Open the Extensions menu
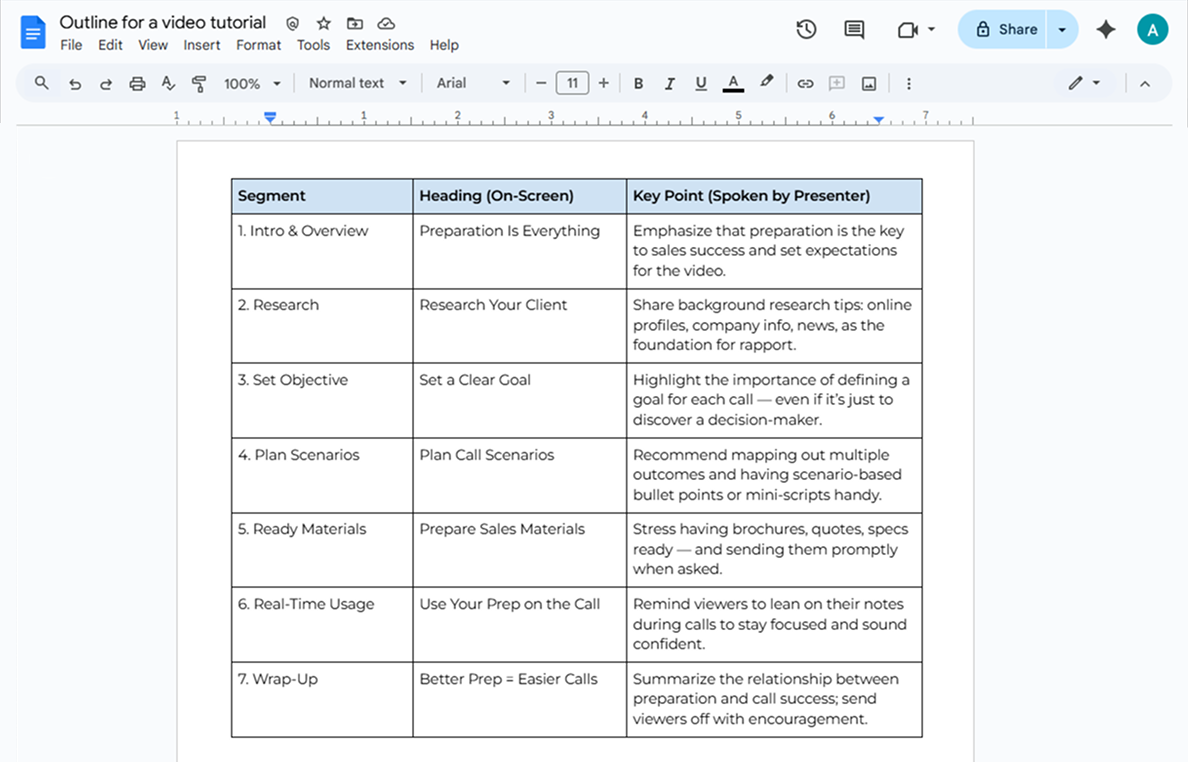Screen dimensions: 1188x762 (380, 44)
